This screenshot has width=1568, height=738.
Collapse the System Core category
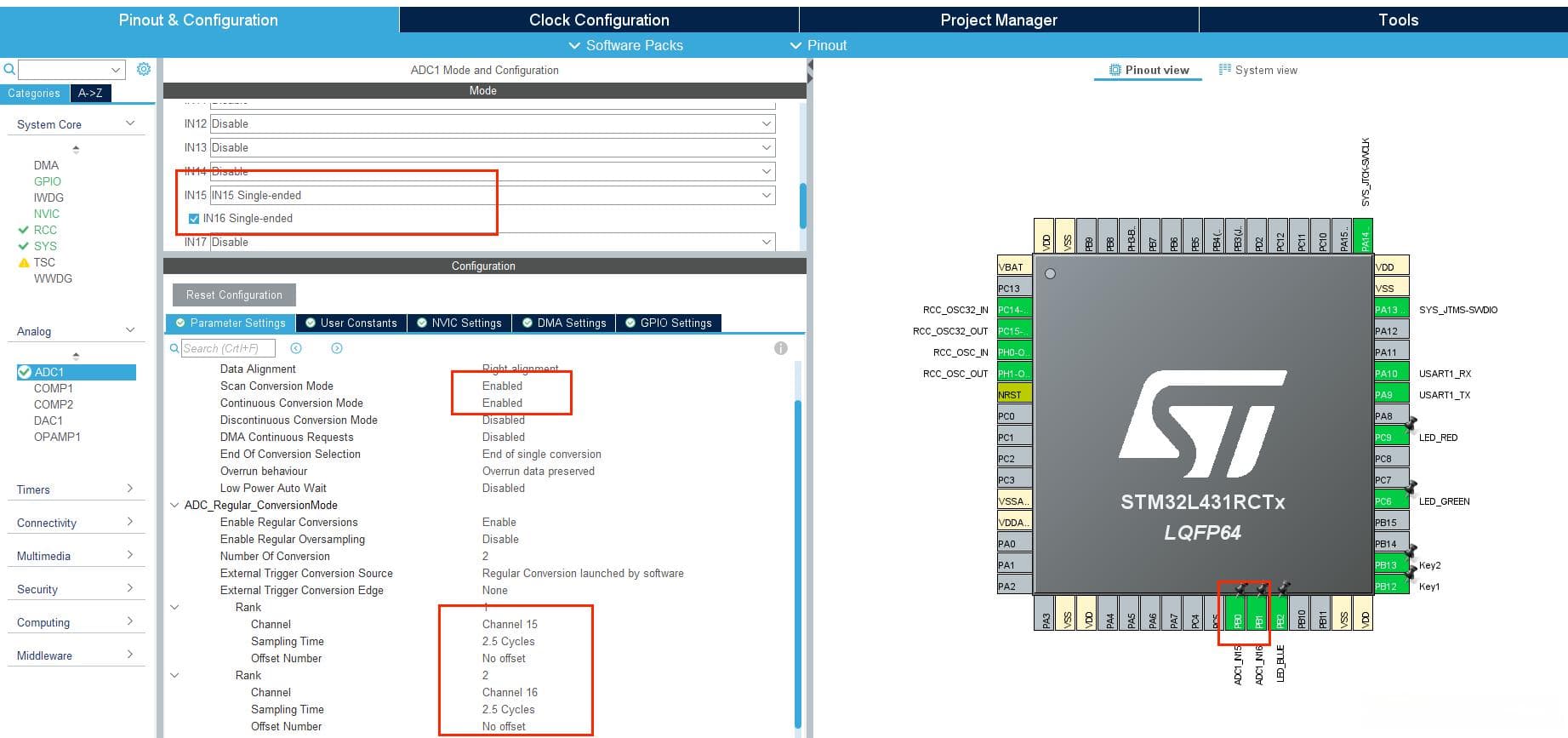tap(130, 123)
